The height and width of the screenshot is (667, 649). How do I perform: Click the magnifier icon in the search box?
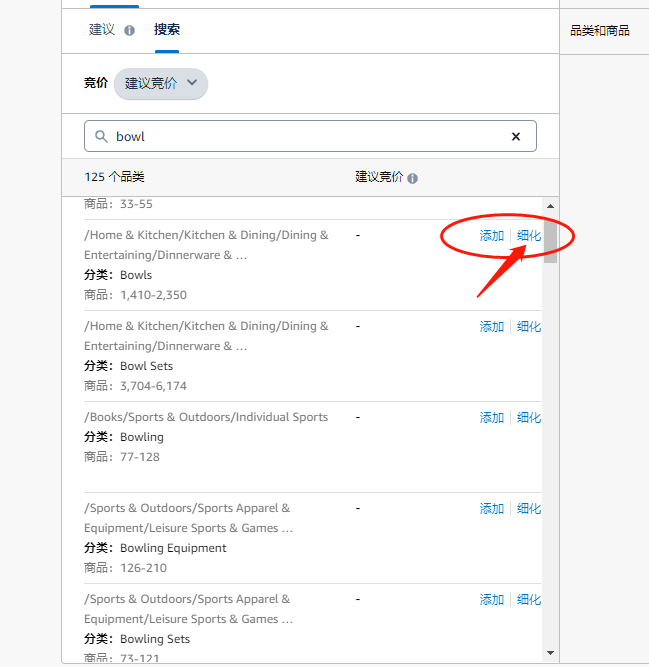(x=101, y=136)
